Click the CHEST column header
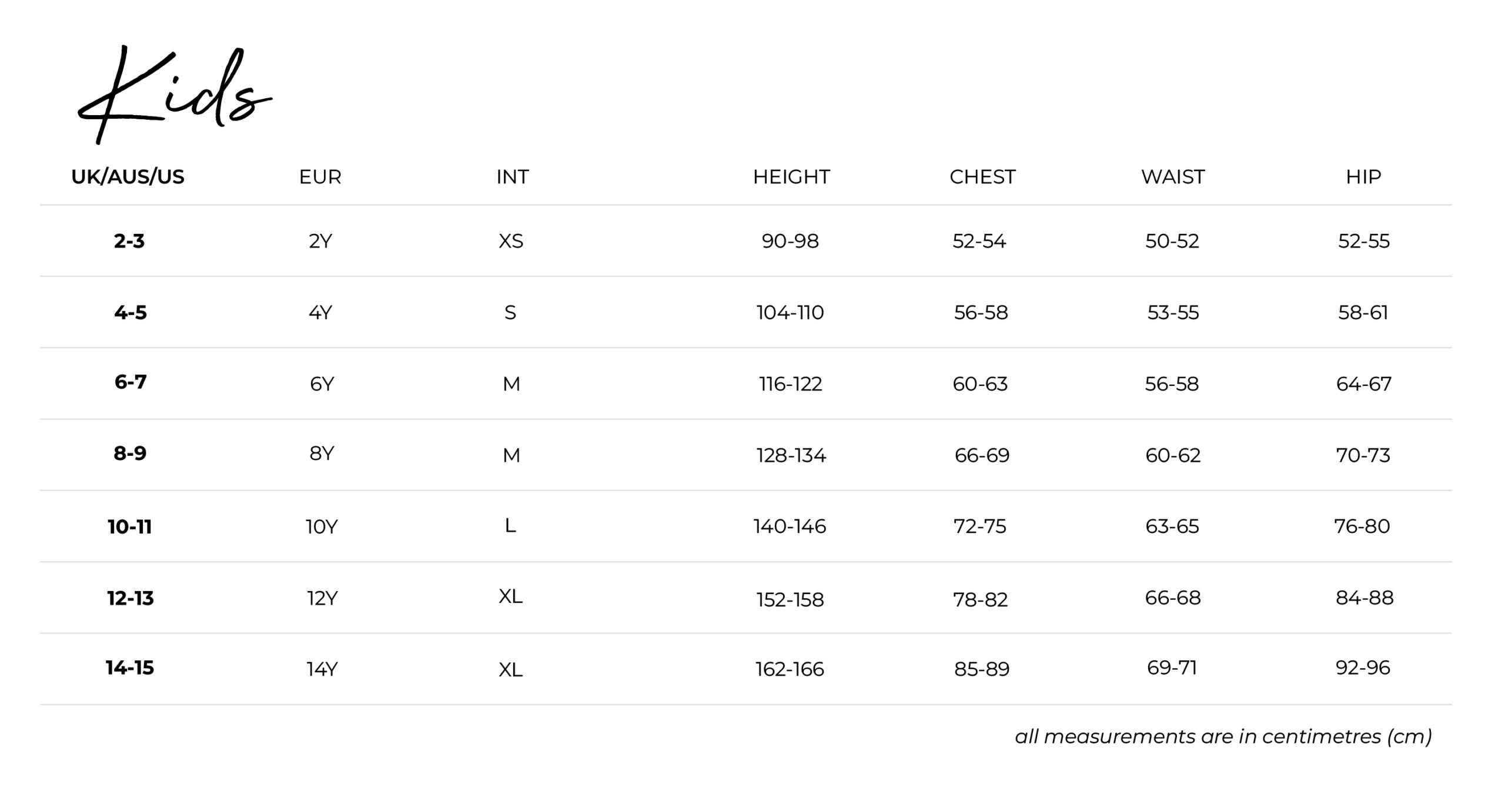The height and width of the screenshot is (812, 1505). [982, 177]
